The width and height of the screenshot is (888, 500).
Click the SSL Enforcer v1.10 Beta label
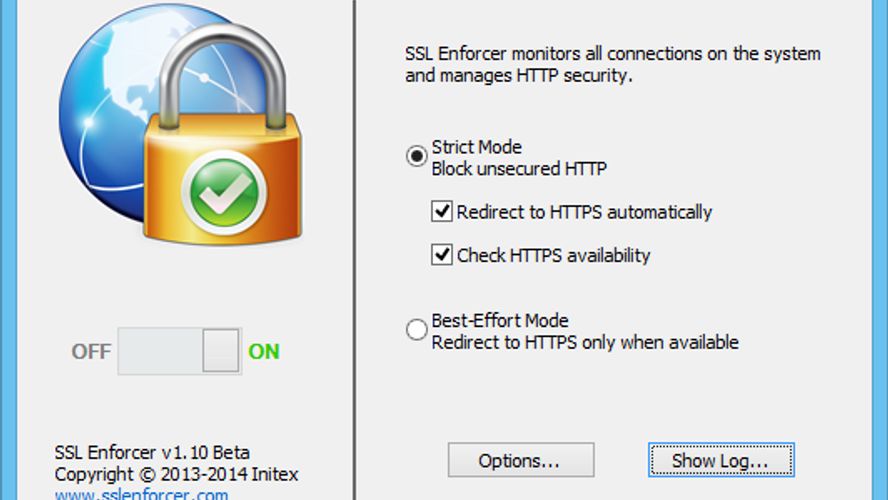(x=152, y=453)
